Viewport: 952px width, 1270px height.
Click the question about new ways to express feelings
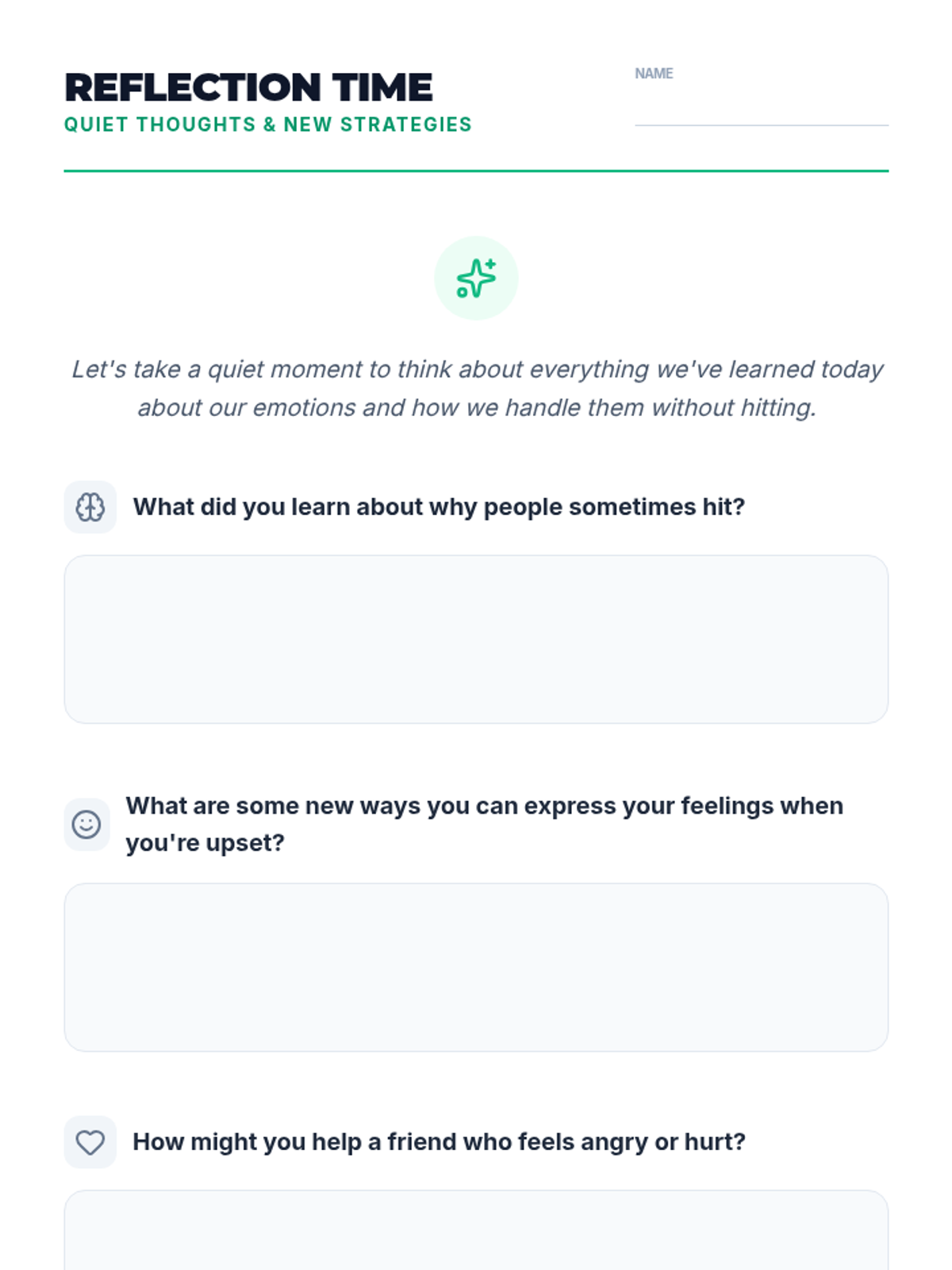click(484, 806)
